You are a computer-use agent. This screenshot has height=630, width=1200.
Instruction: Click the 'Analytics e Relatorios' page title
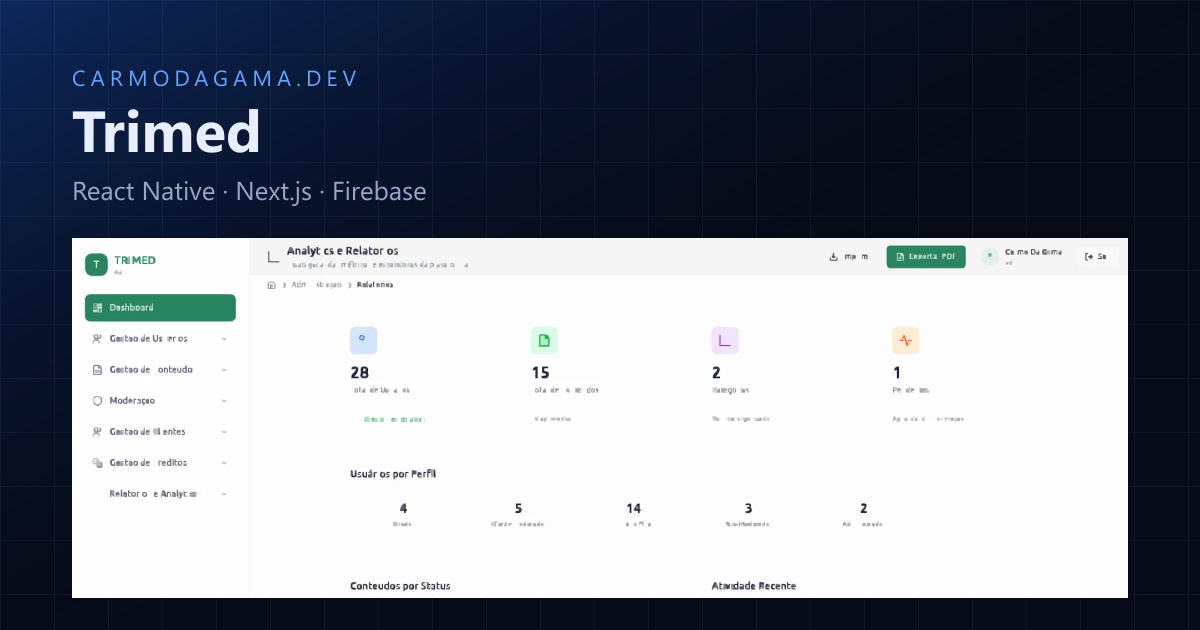(343, 251)
